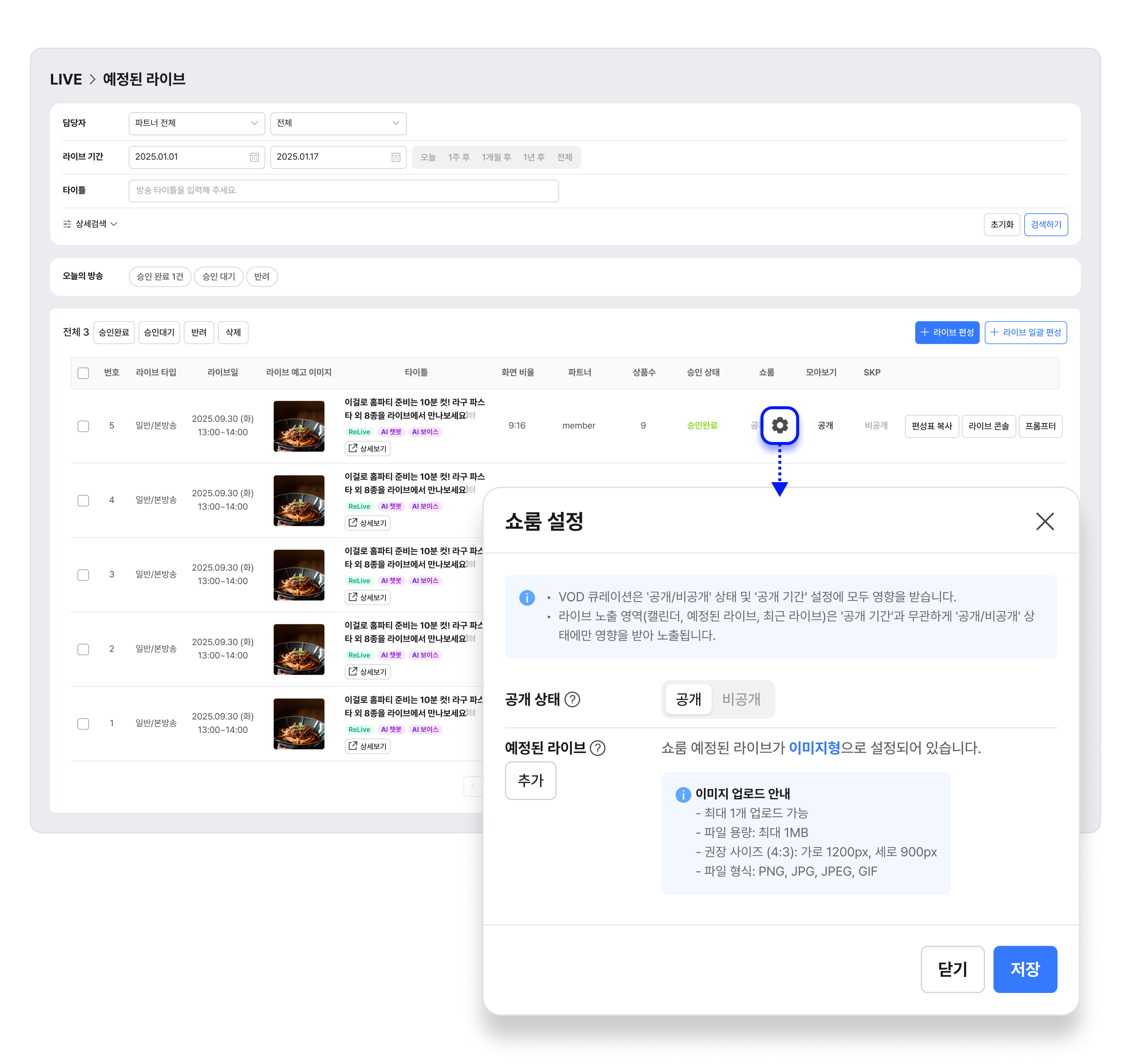Filter by 승인 완료 1건 chip
Viewport: 1131px width, 1064px height.
pyautogui.click(x=160, y=276)
